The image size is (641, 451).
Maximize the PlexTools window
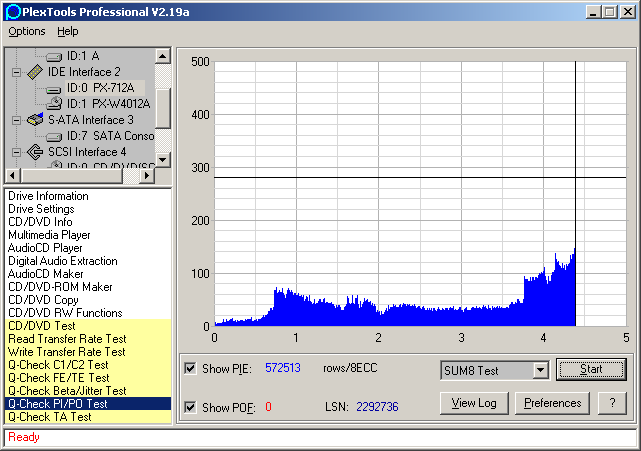[x=610, y=12]
